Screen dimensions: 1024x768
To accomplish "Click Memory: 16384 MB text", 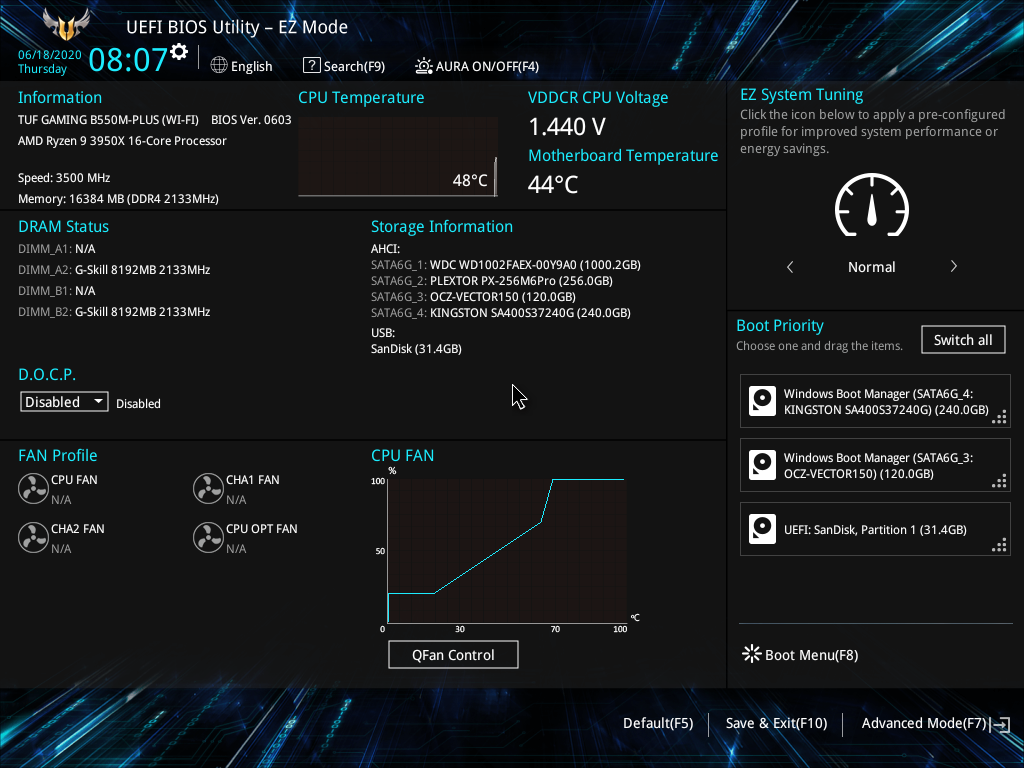I will point(118,199).
